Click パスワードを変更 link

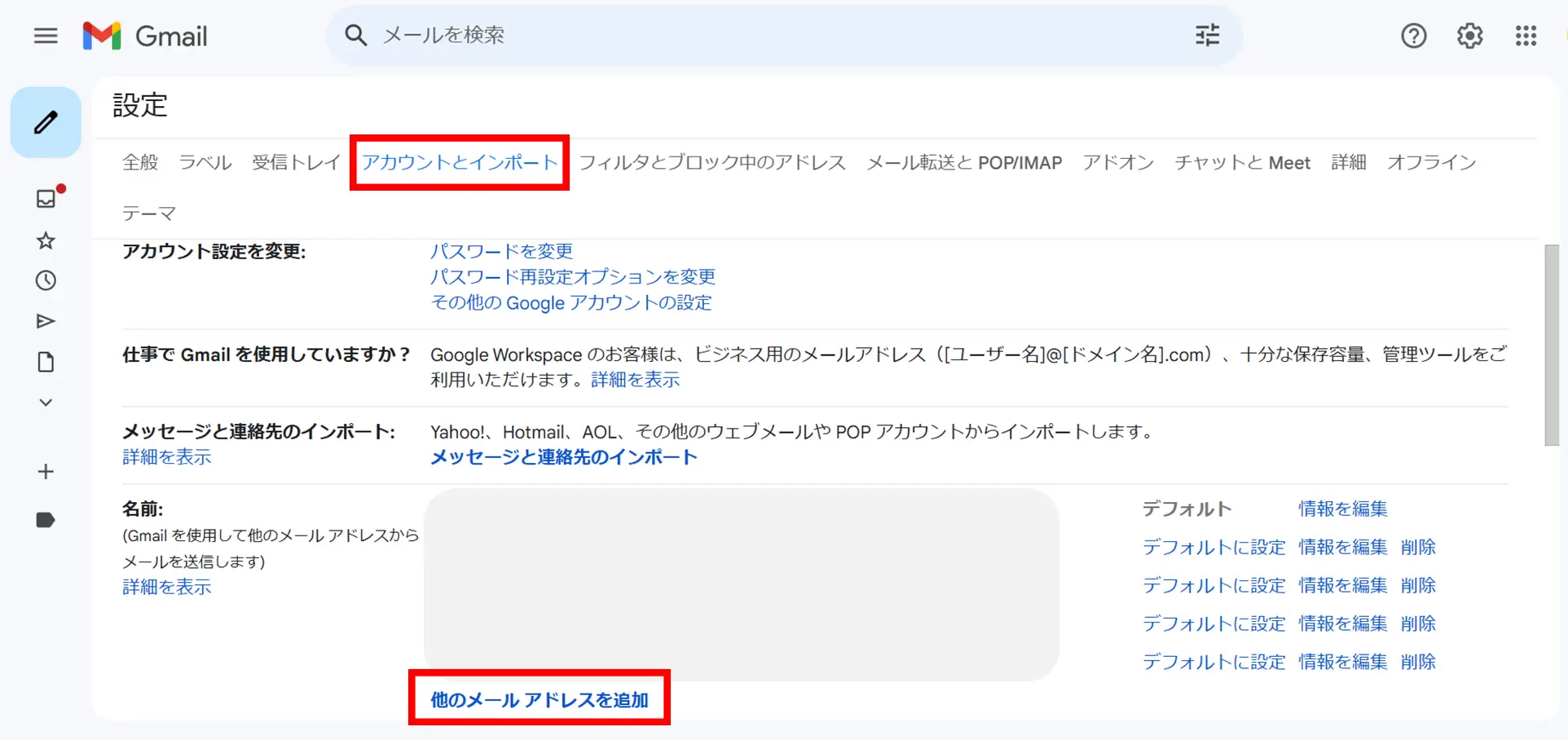[x=501, y=251]
